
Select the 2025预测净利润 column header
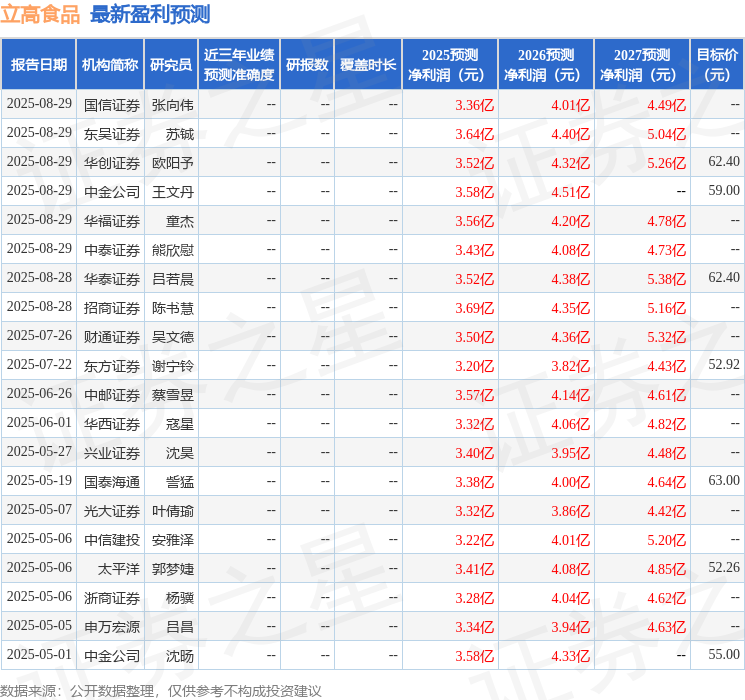450,65
